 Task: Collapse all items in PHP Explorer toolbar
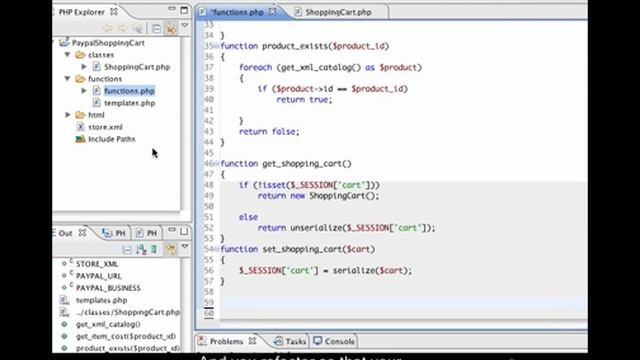click(156, 28)
